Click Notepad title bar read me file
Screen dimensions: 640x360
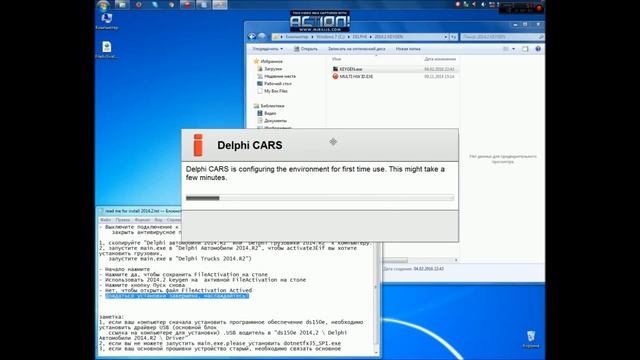[x=139, y=211]
